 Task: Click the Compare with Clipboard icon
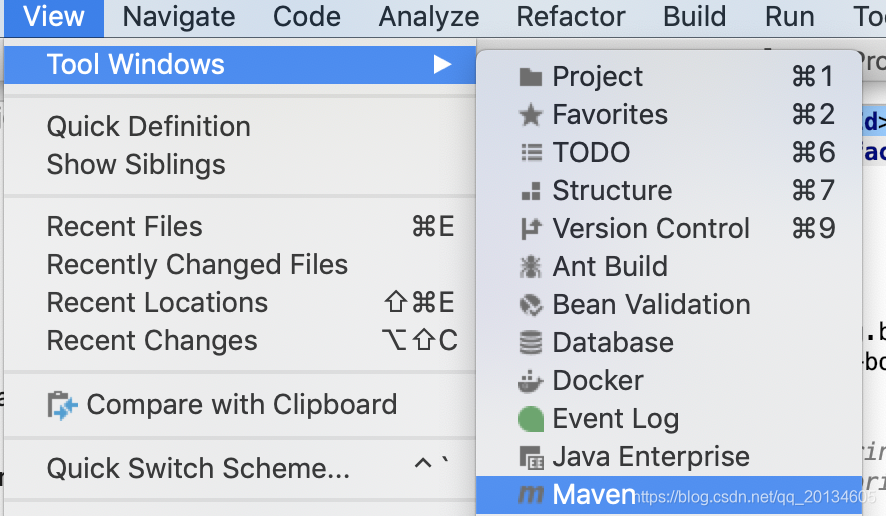point(62,406)
